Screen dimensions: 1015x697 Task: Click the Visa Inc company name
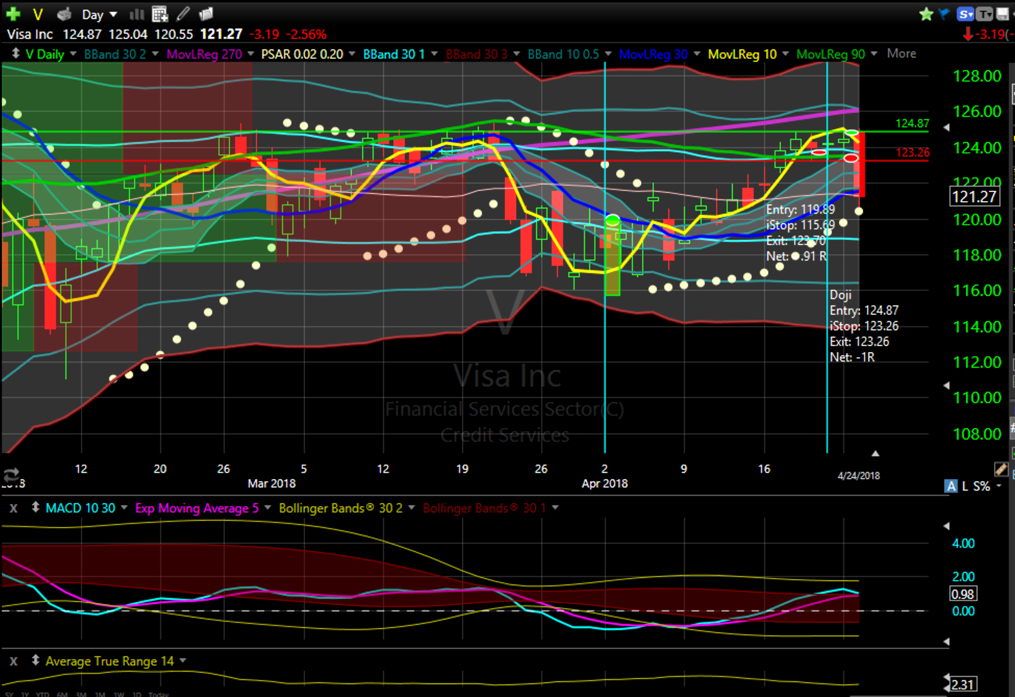pyautogui.click(x=30, y=34)
